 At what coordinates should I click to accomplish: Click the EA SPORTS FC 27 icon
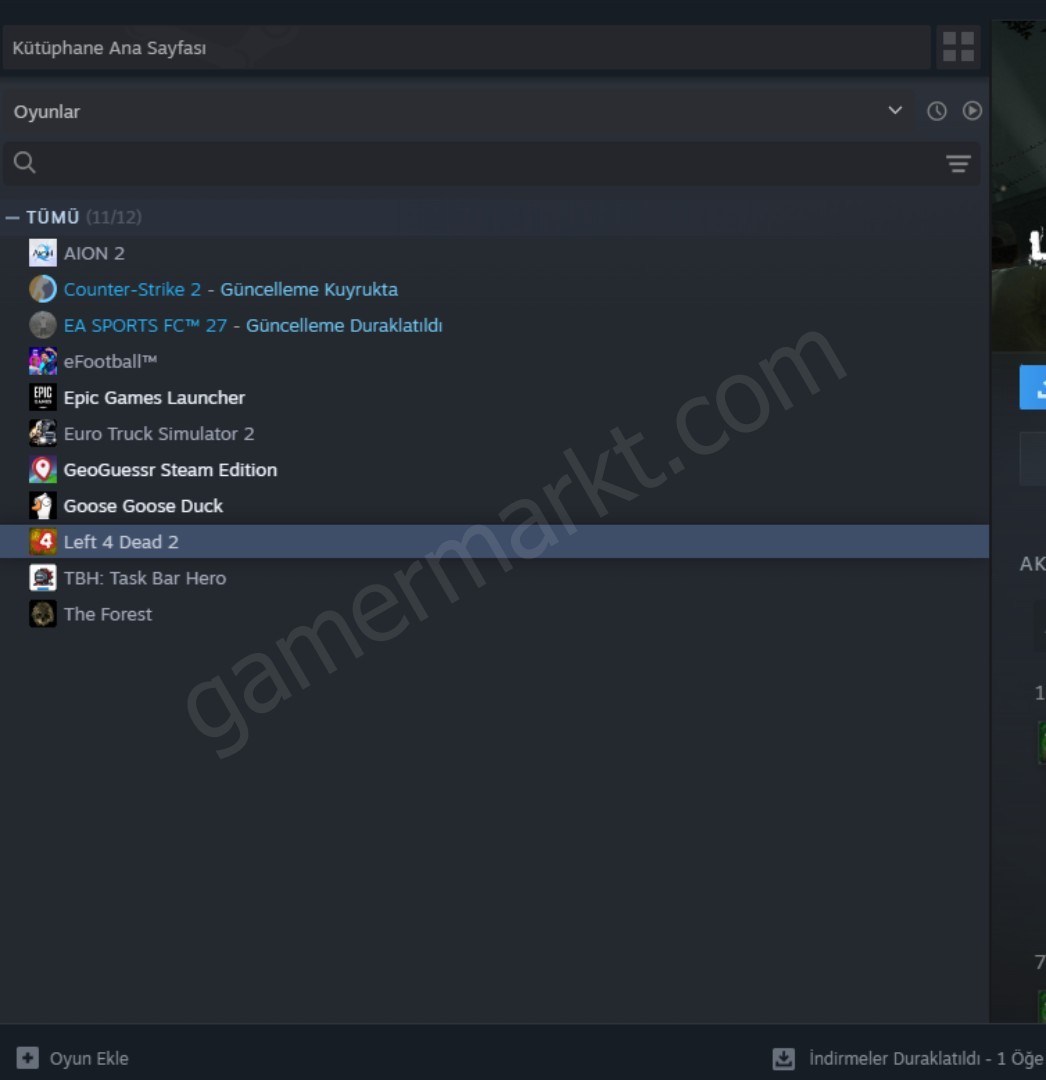click(x=43, y=325)
